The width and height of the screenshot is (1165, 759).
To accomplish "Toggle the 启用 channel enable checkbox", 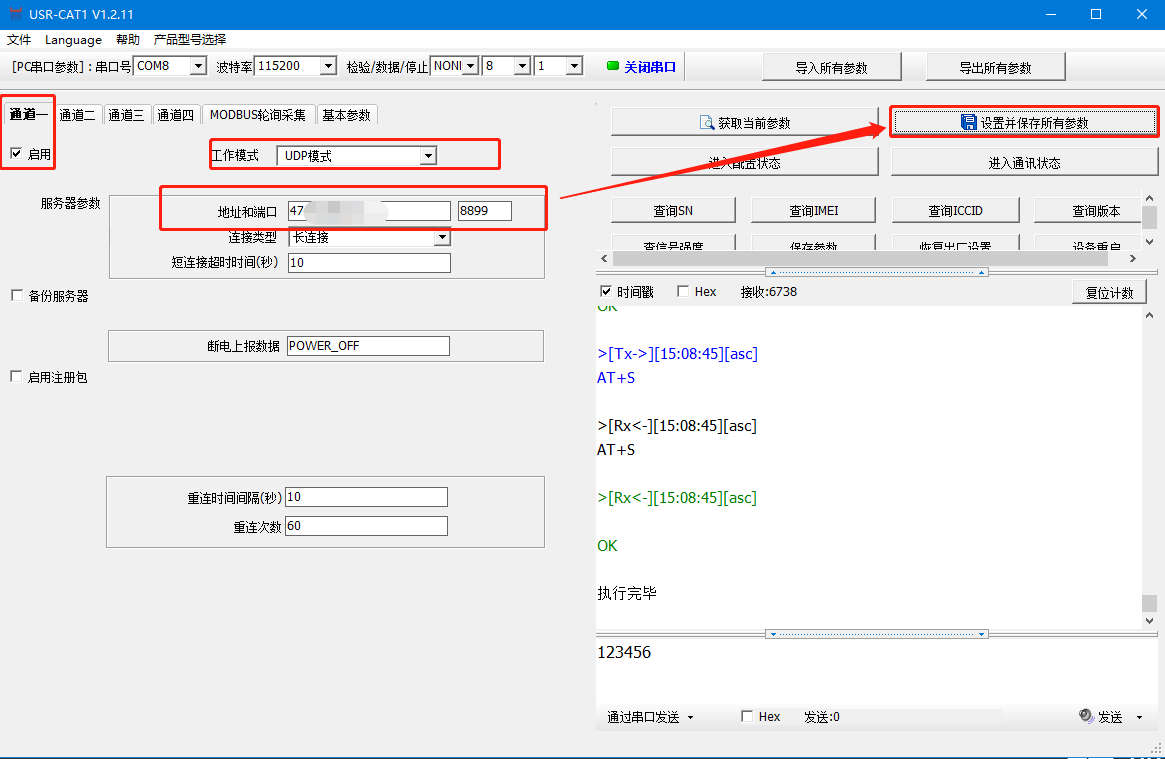I will click(x=16, y=154).
